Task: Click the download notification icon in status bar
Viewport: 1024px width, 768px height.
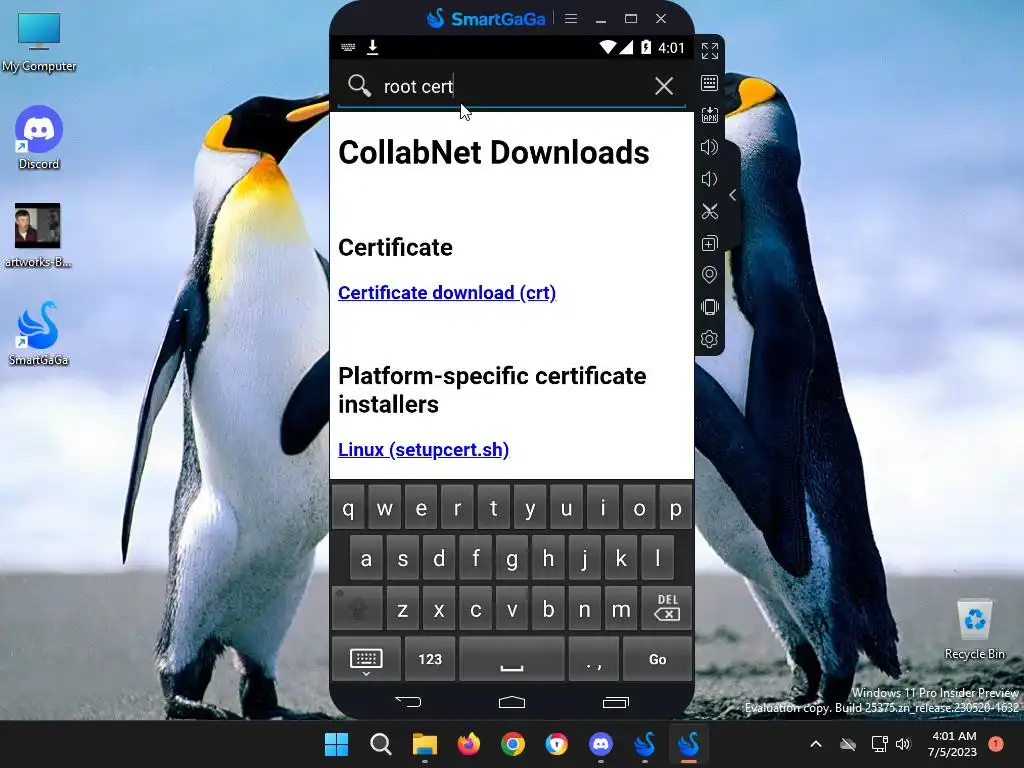Action: [372, 47]
